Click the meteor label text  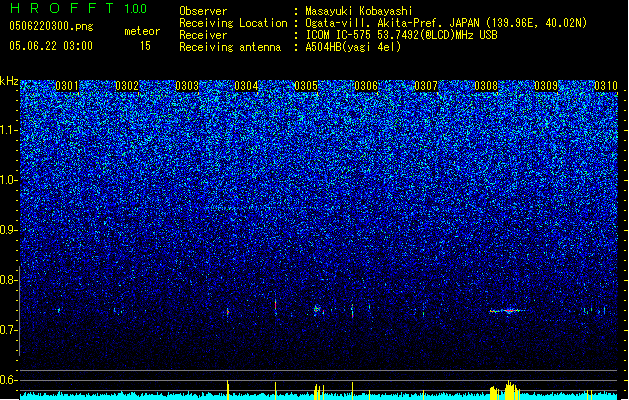(142, 31)
